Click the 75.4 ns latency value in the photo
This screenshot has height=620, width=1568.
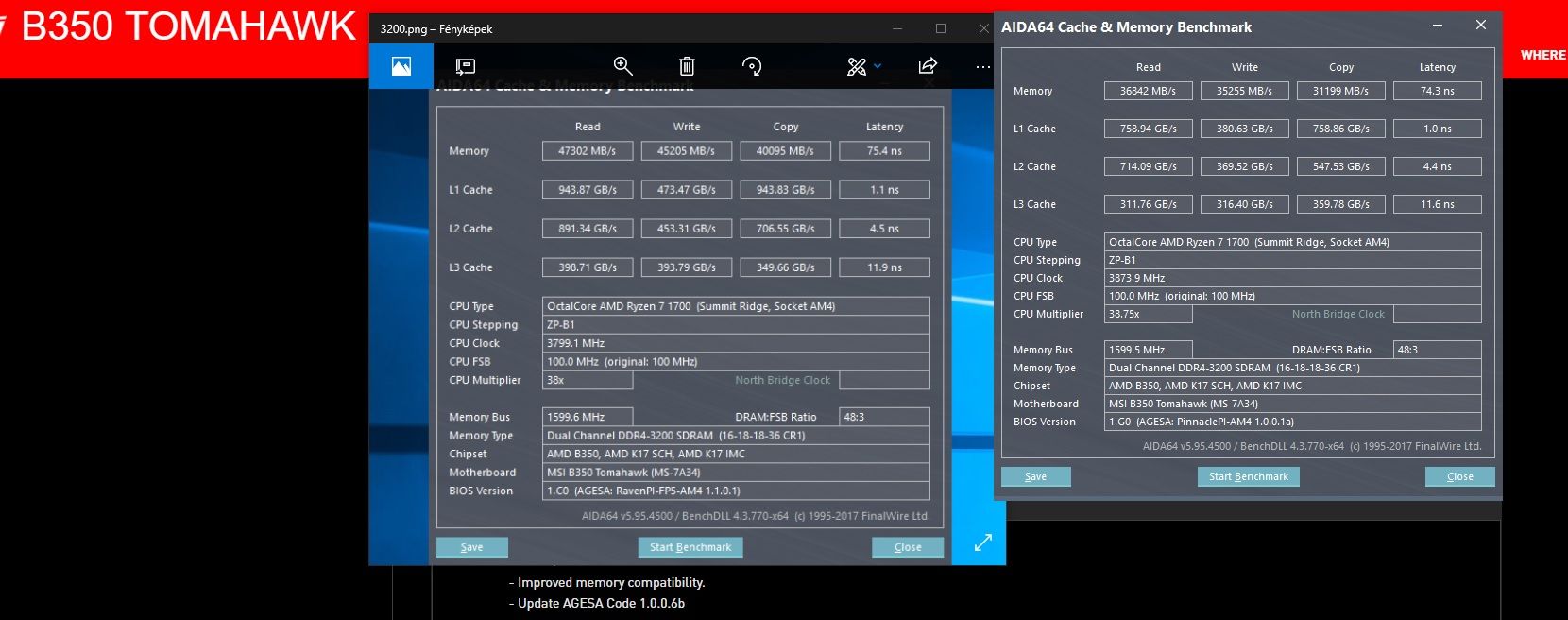pos(884,151)
